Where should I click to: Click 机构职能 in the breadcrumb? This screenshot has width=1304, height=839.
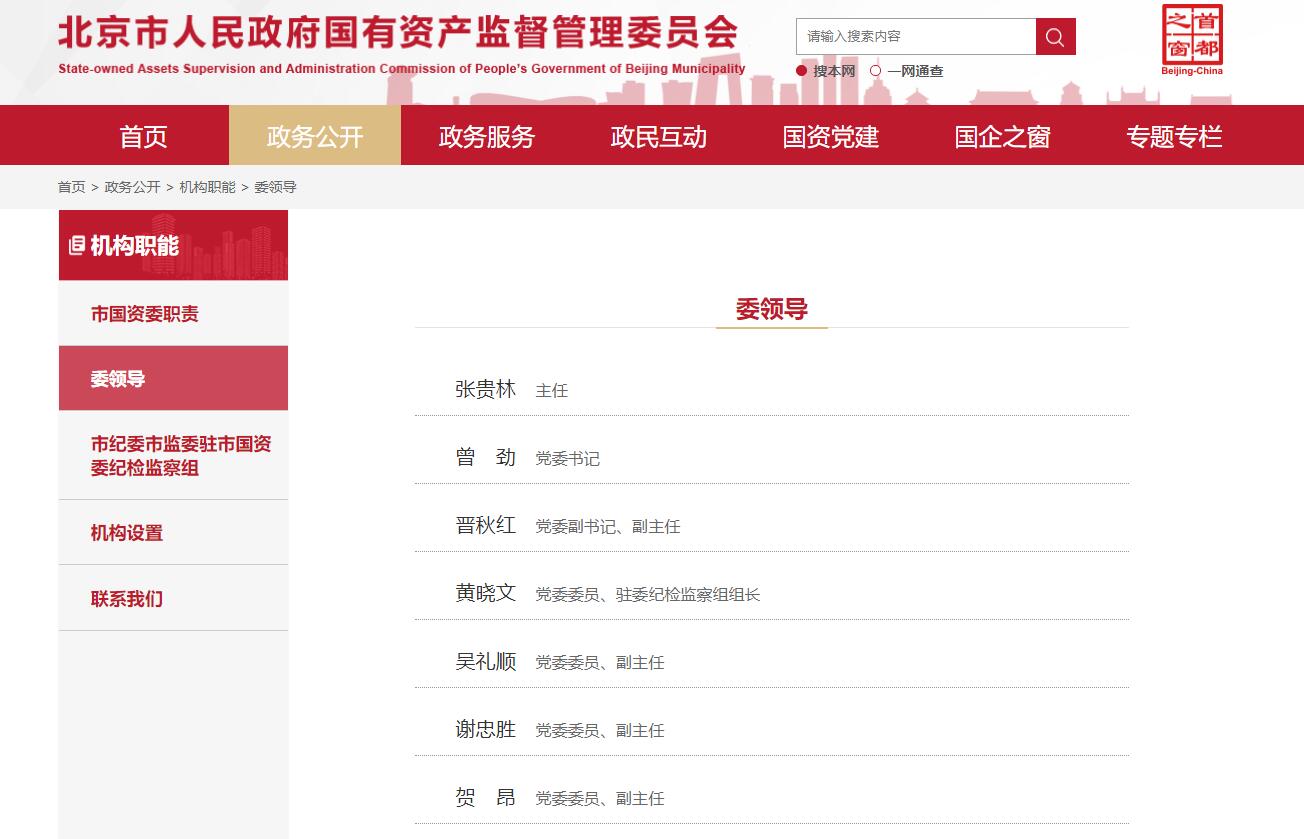(208, 187)
